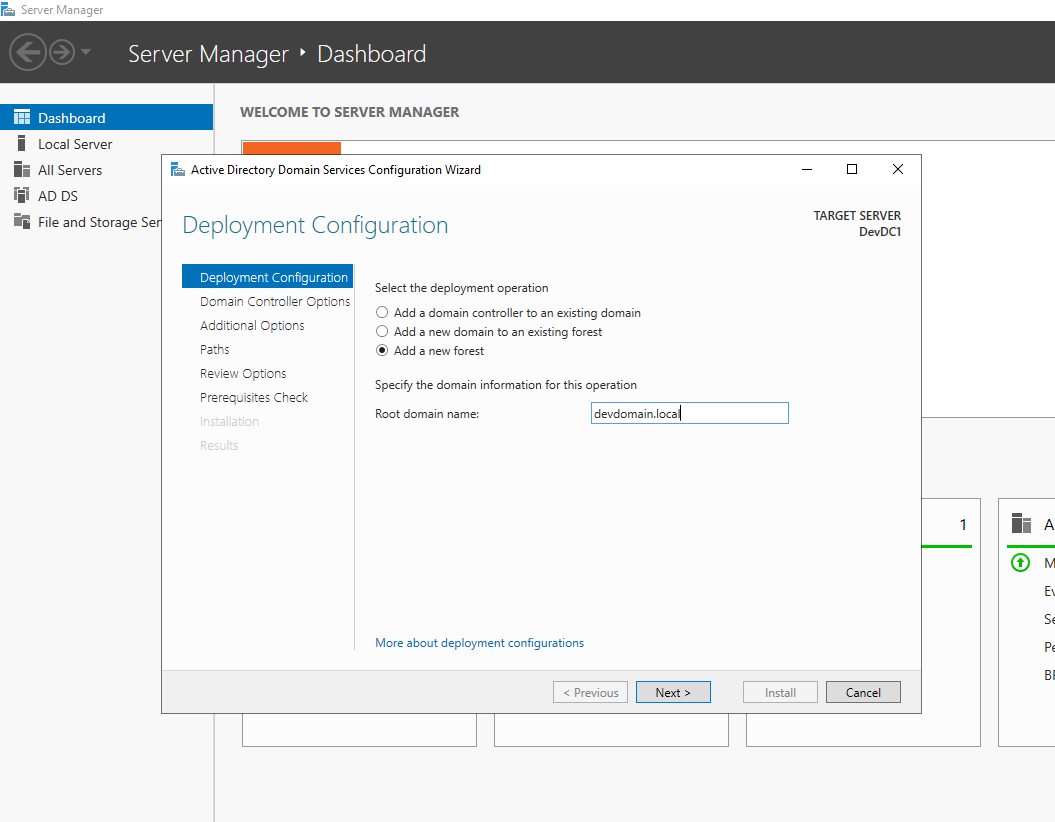
Task: Close the AD DS Configuration Wizard
Action: 898,170
